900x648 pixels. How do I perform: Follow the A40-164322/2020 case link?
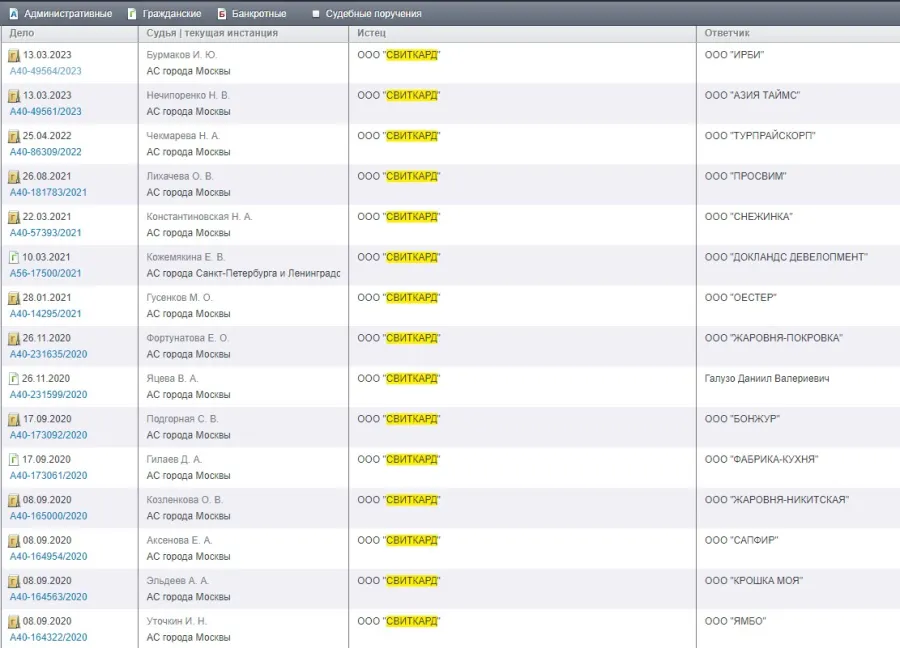pos(48,638)
